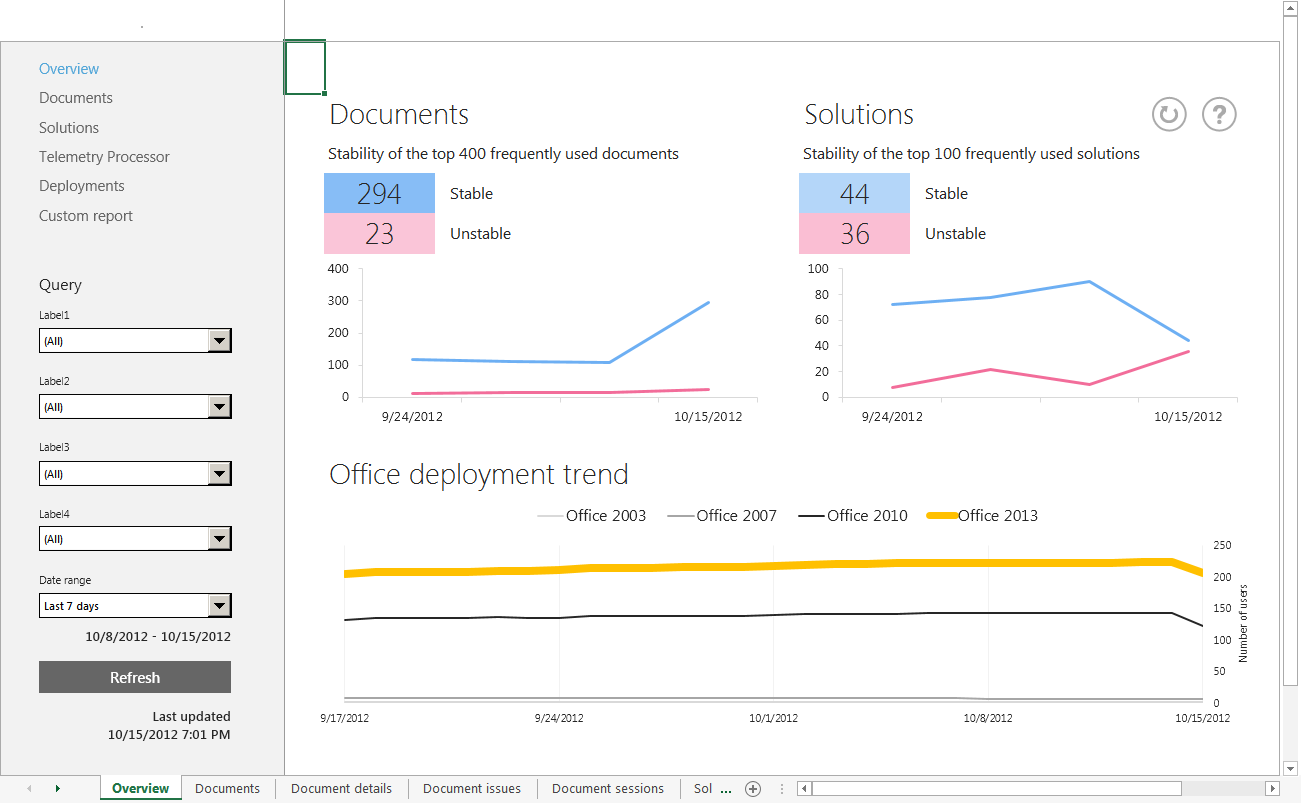Image resolution: width=1301 pixels, height=803 pixels.
Task: Switch to the Document sessions sheet tab
Action: 607,789
